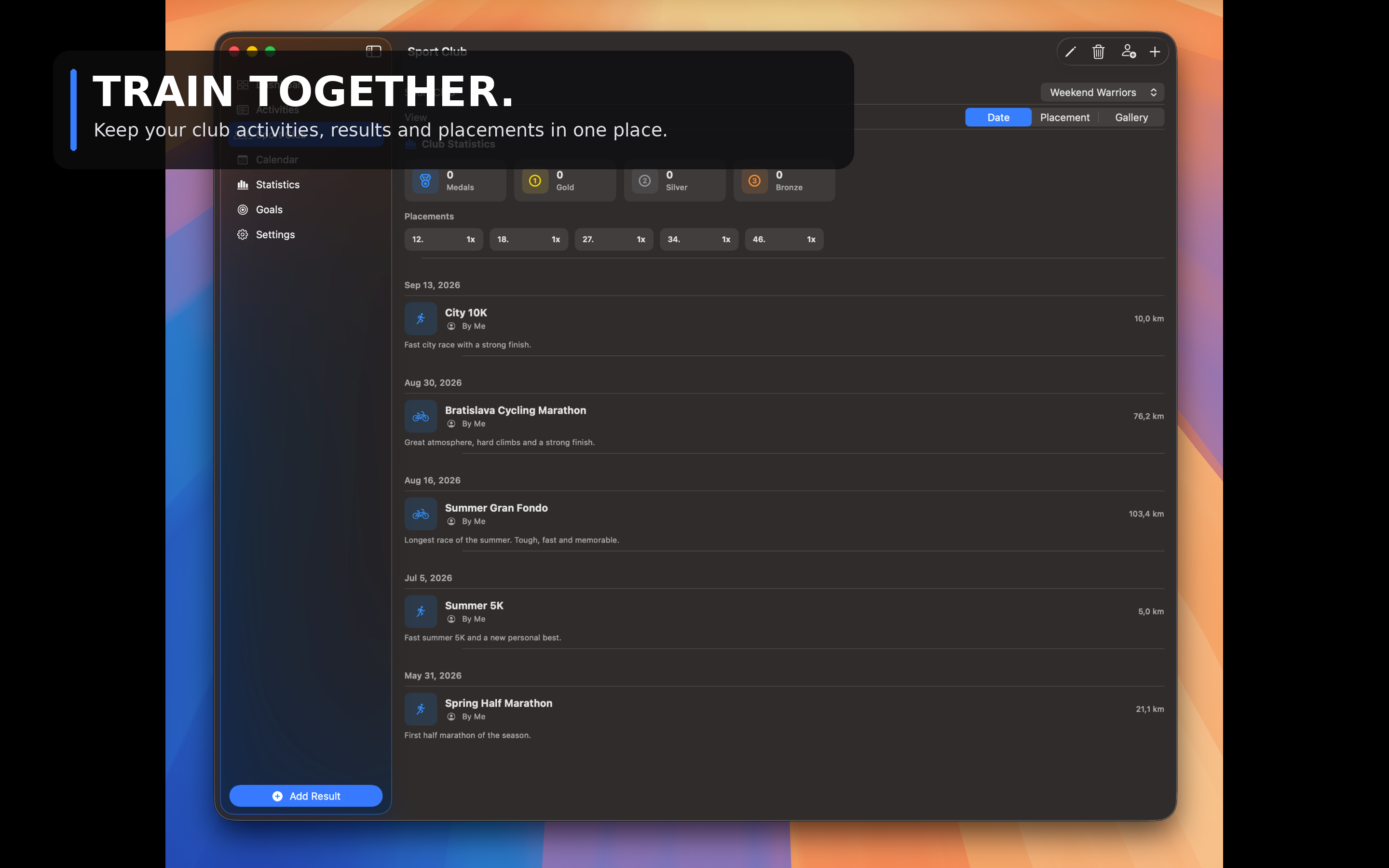Switch to the Placement view tab
Screen dimensions: 1389x868
click(x=1065, y=117)
